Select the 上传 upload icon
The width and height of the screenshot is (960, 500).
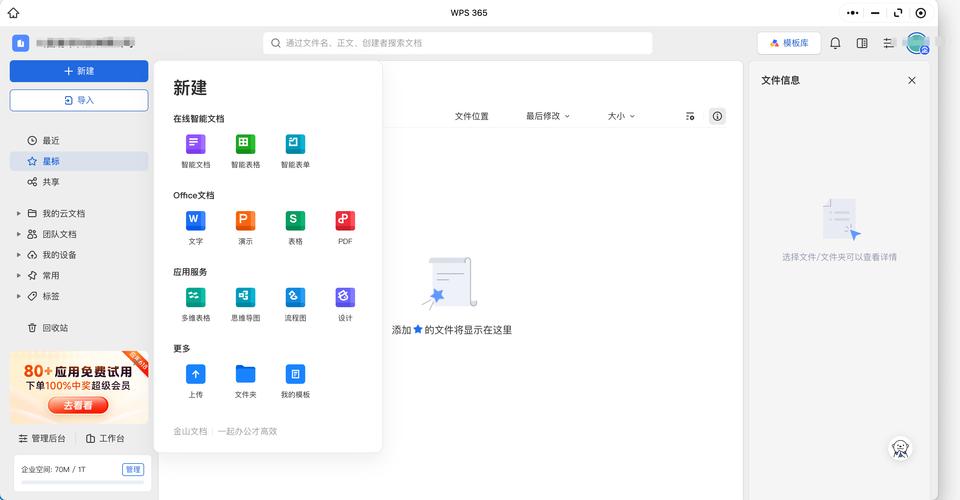point(195,374)
